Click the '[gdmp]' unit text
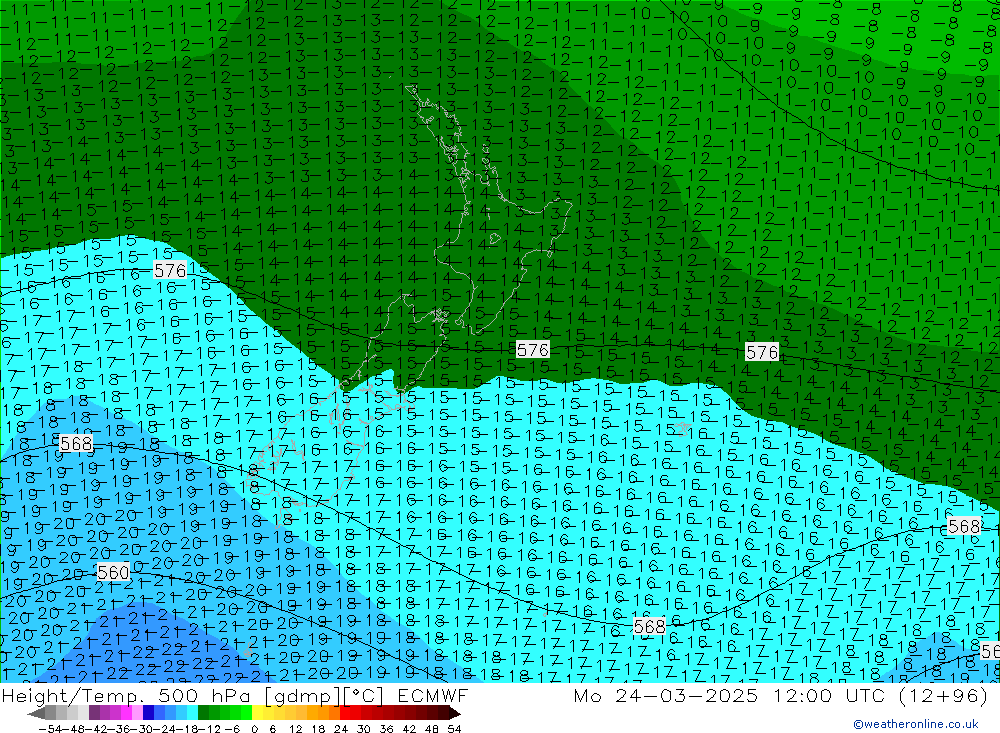This screenshot has height=733, width=1000. 302,695
